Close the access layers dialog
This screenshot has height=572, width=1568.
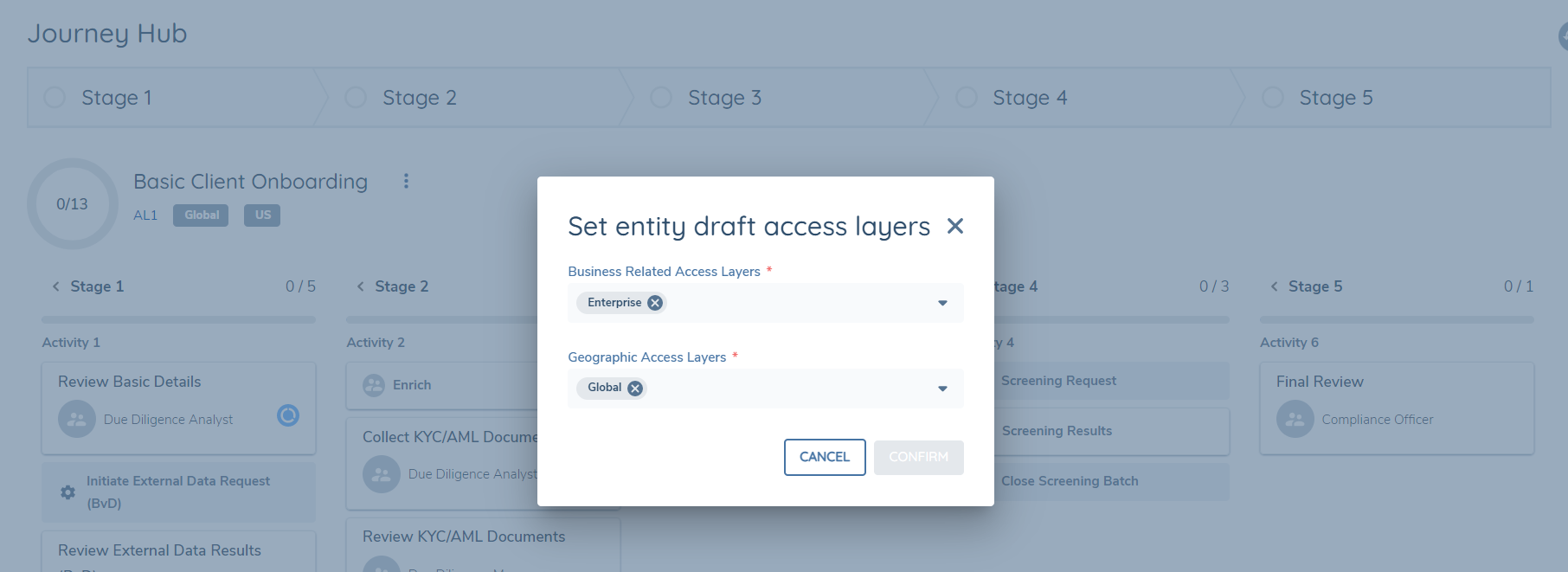(955, 226)
